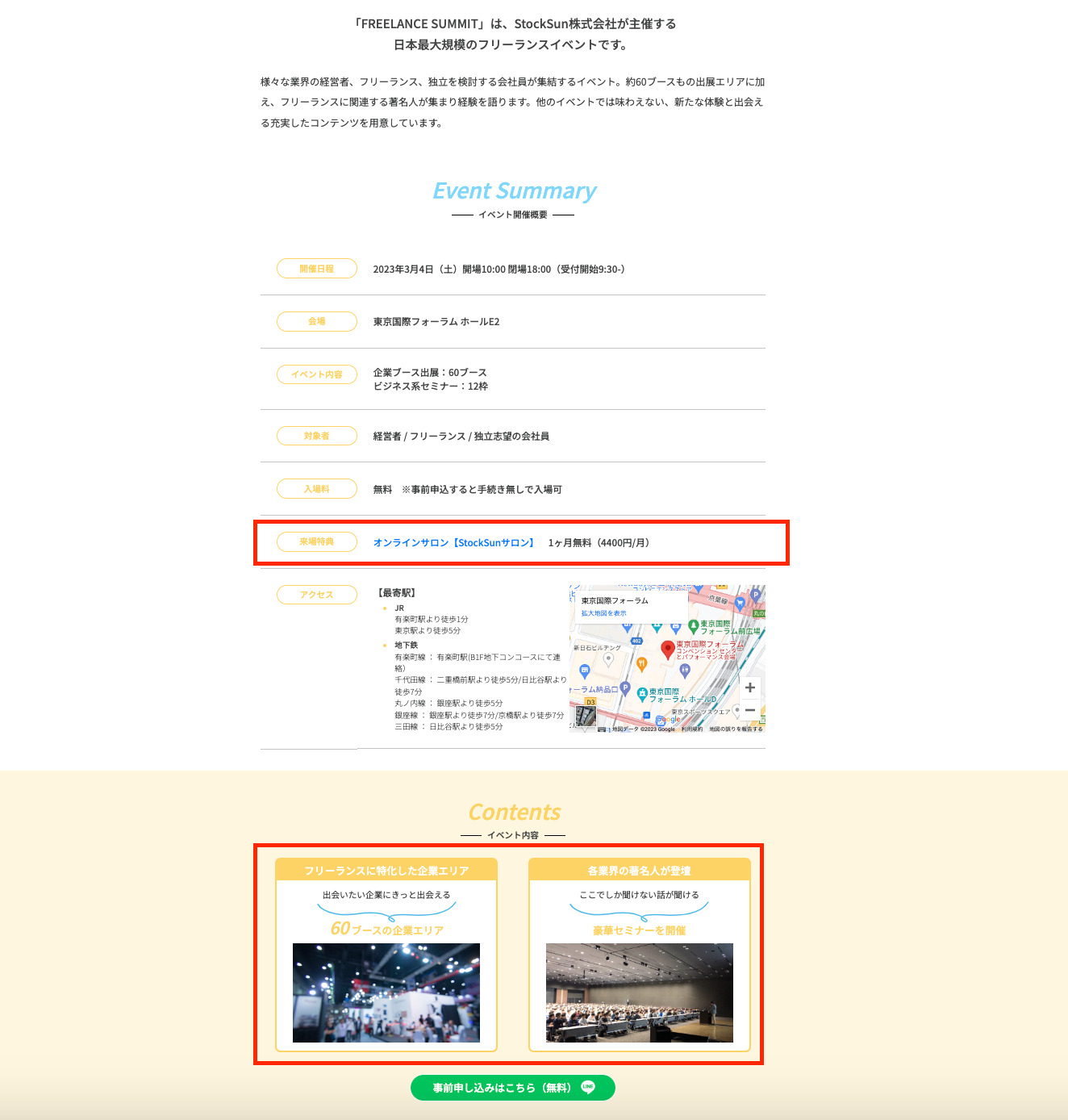This screenshot has width=1068, height=1120.
Task: Click the orange restaurant marker on the map
Action: (641, 662)
